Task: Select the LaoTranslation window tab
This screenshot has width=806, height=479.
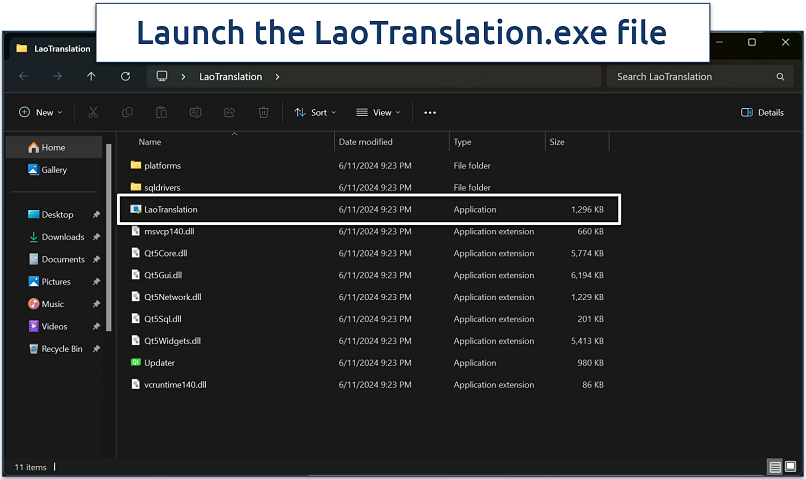Action: [x=53, y=49]
